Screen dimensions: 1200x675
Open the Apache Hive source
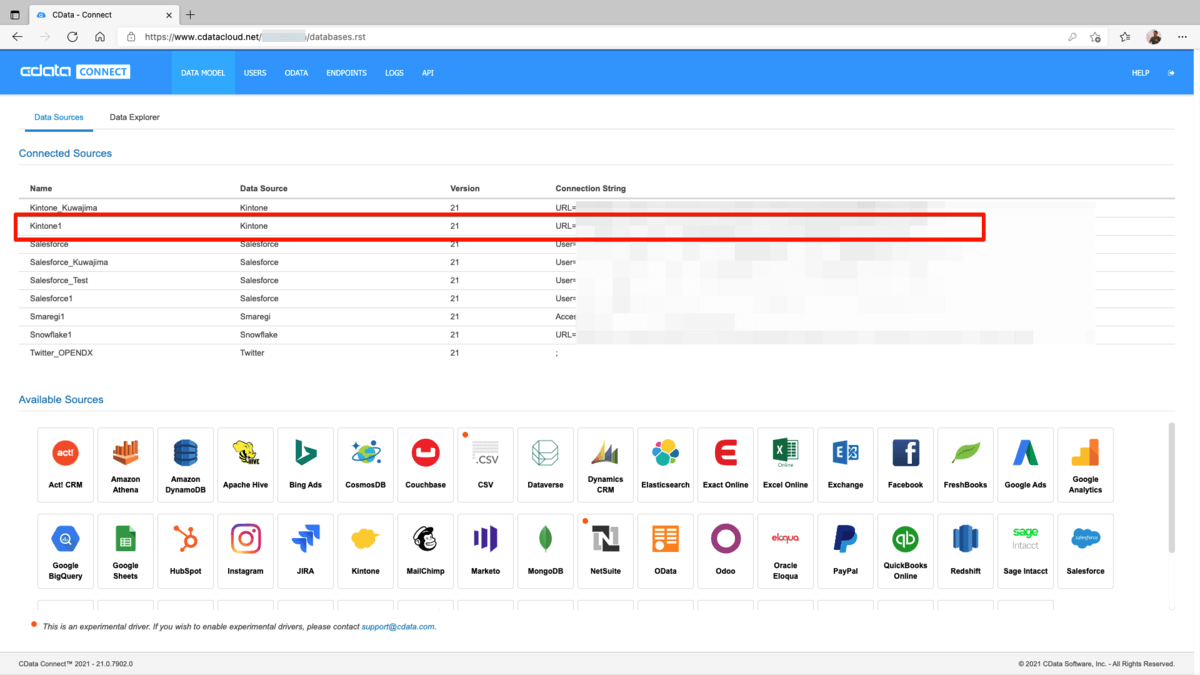(x=245, y=465)
